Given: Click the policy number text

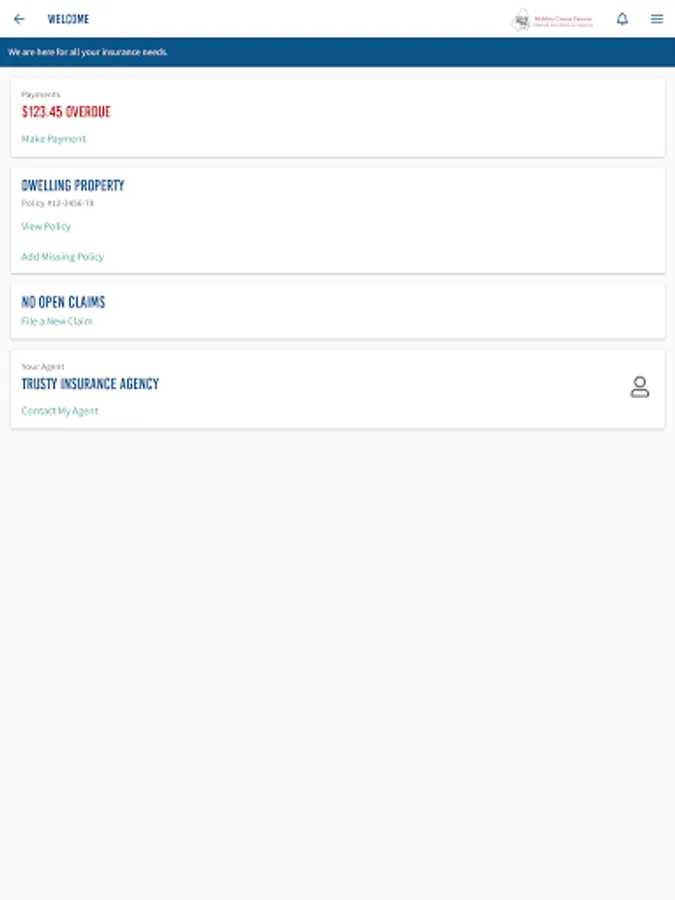Looking at the screenshot, I should point(57,203).
